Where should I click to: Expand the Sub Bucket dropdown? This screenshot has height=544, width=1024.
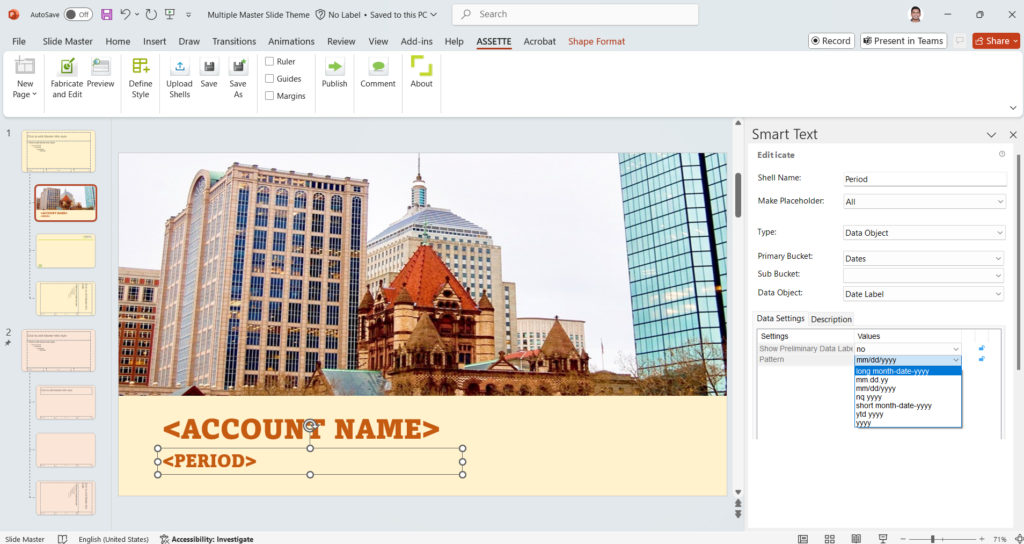point(999,276)
